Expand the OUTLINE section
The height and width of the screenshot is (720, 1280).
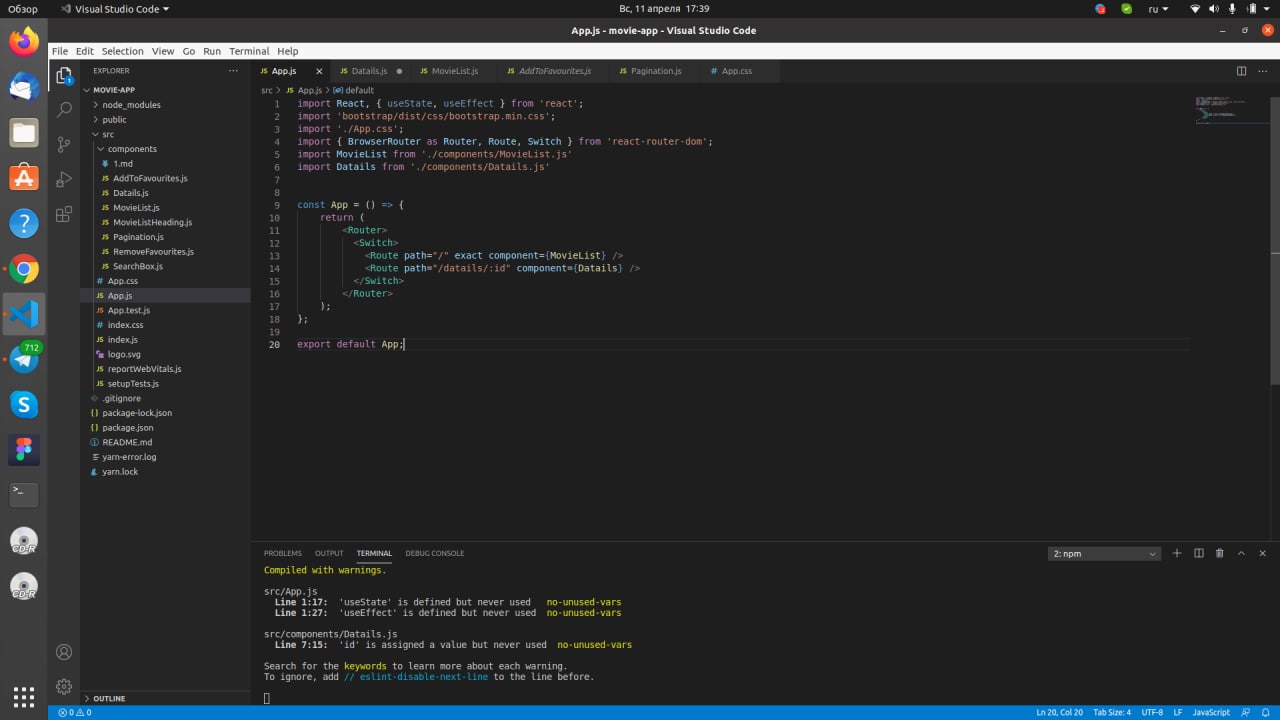tap(109, 698)
